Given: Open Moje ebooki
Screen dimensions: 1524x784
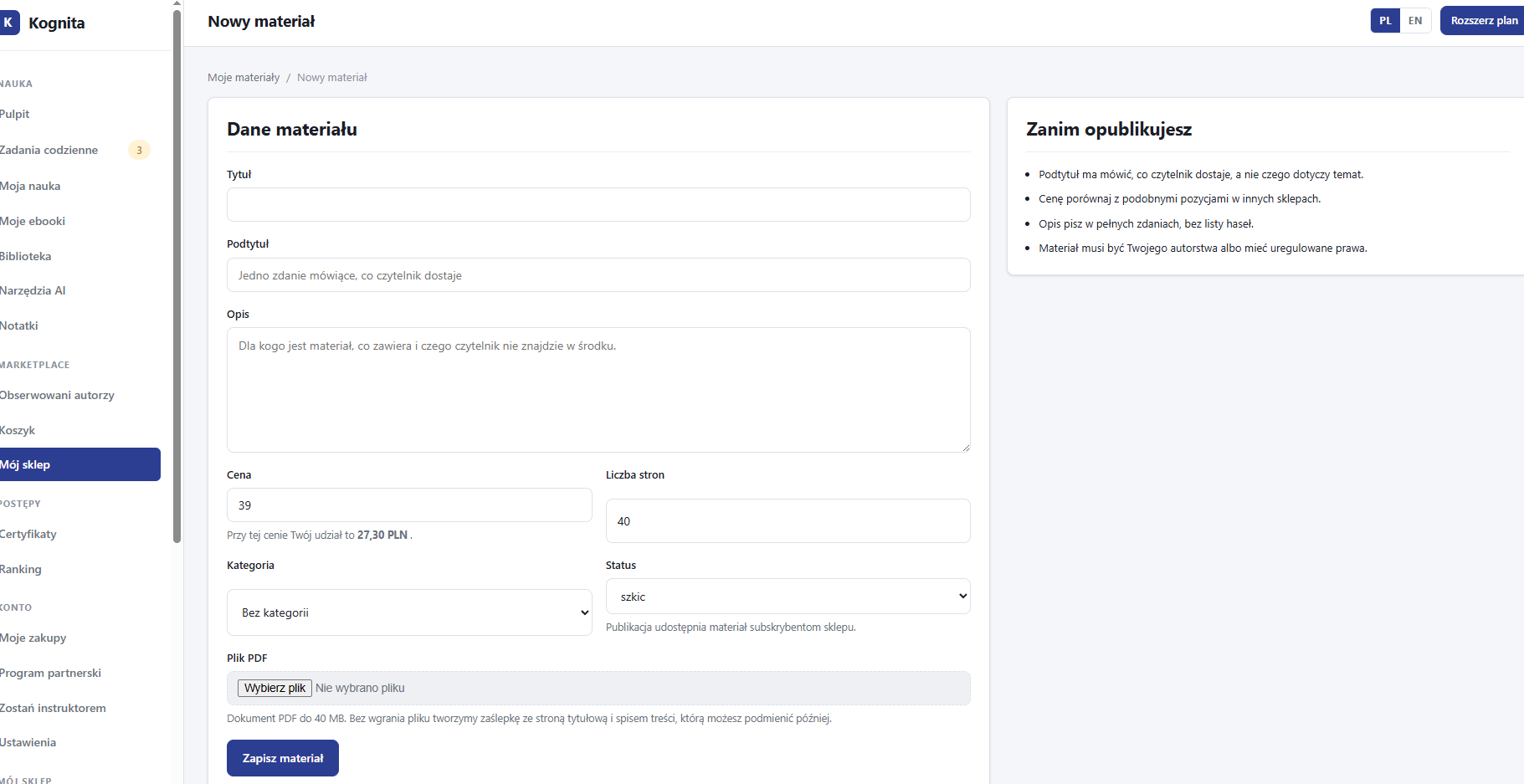Looking at the screenshot, I should tap(33, 222).
